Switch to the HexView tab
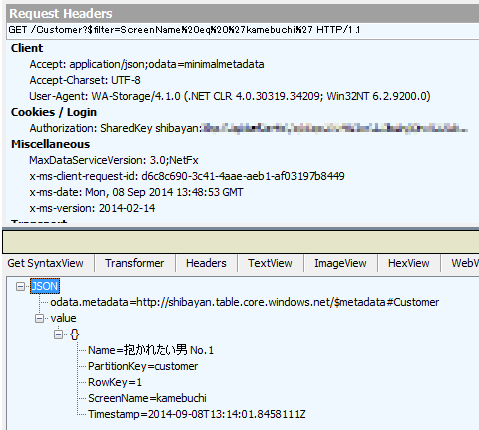Viewport: 479px width, 430px height. tap(408, 263)
